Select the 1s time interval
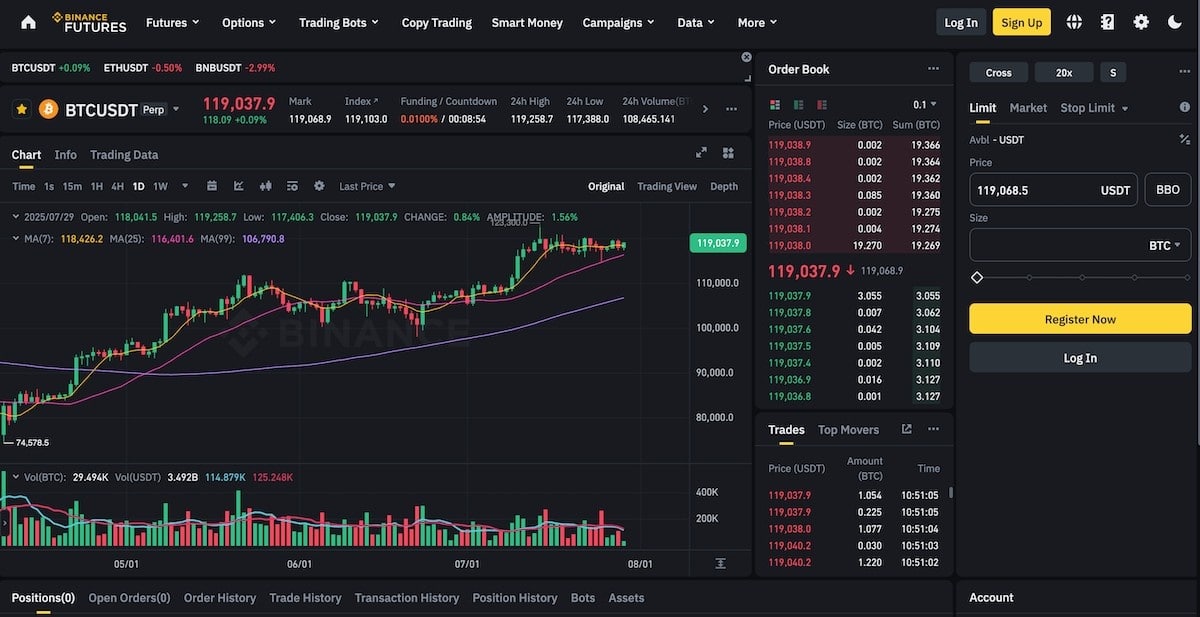Image resolution: width=1200 pixels, height=617 pixels. [49, 186]
